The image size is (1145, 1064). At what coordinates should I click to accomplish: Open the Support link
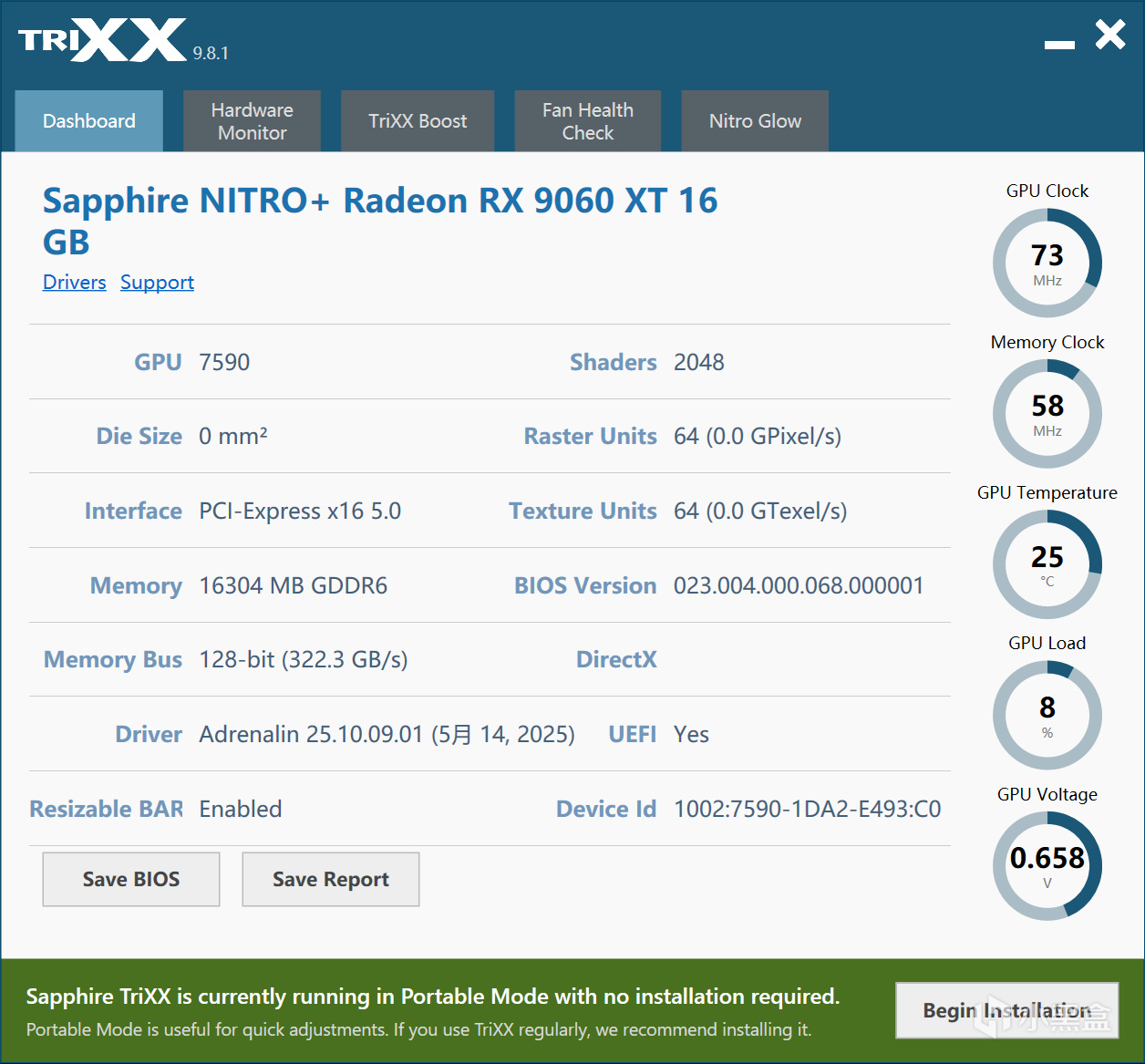pyautogui.click(x=157, y=282)
